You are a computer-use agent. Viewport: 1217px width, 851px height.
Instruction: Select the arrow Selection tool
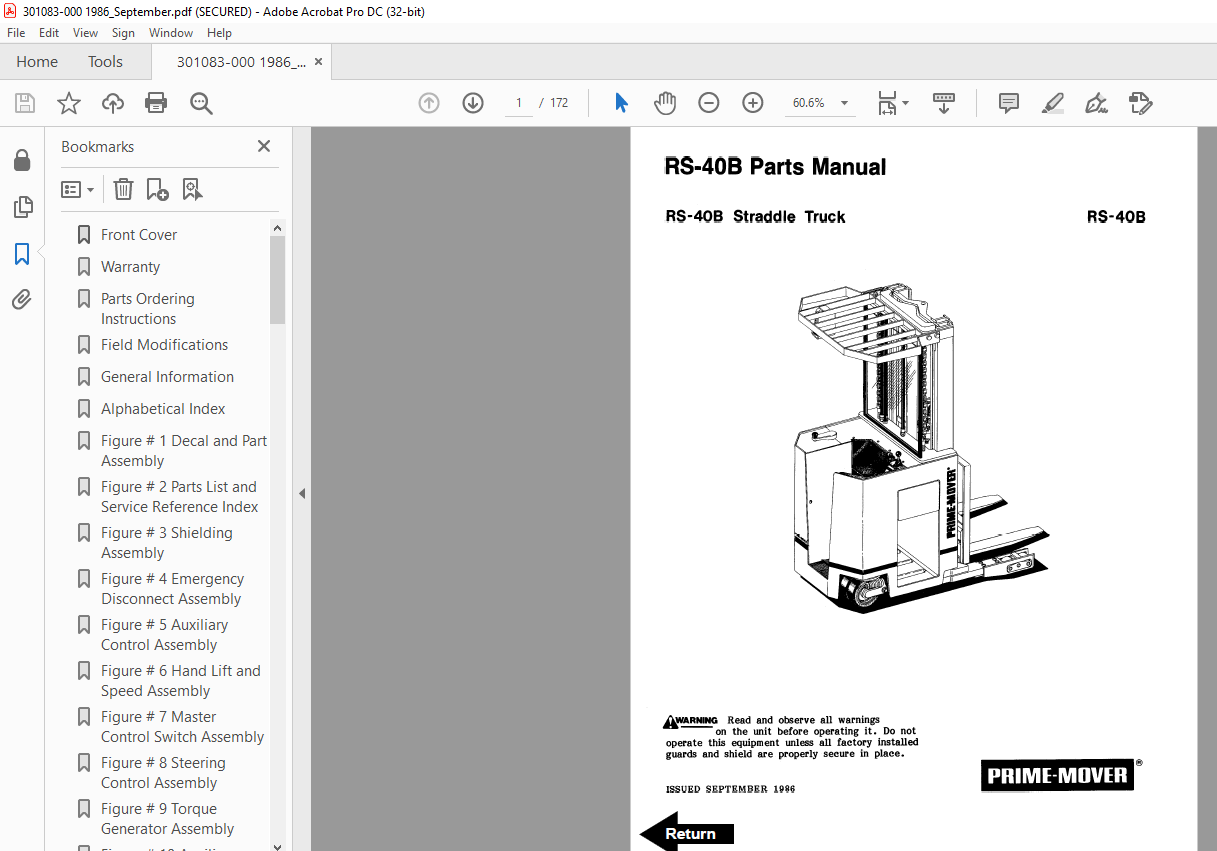pyautogui.click(x=621, y=103)
